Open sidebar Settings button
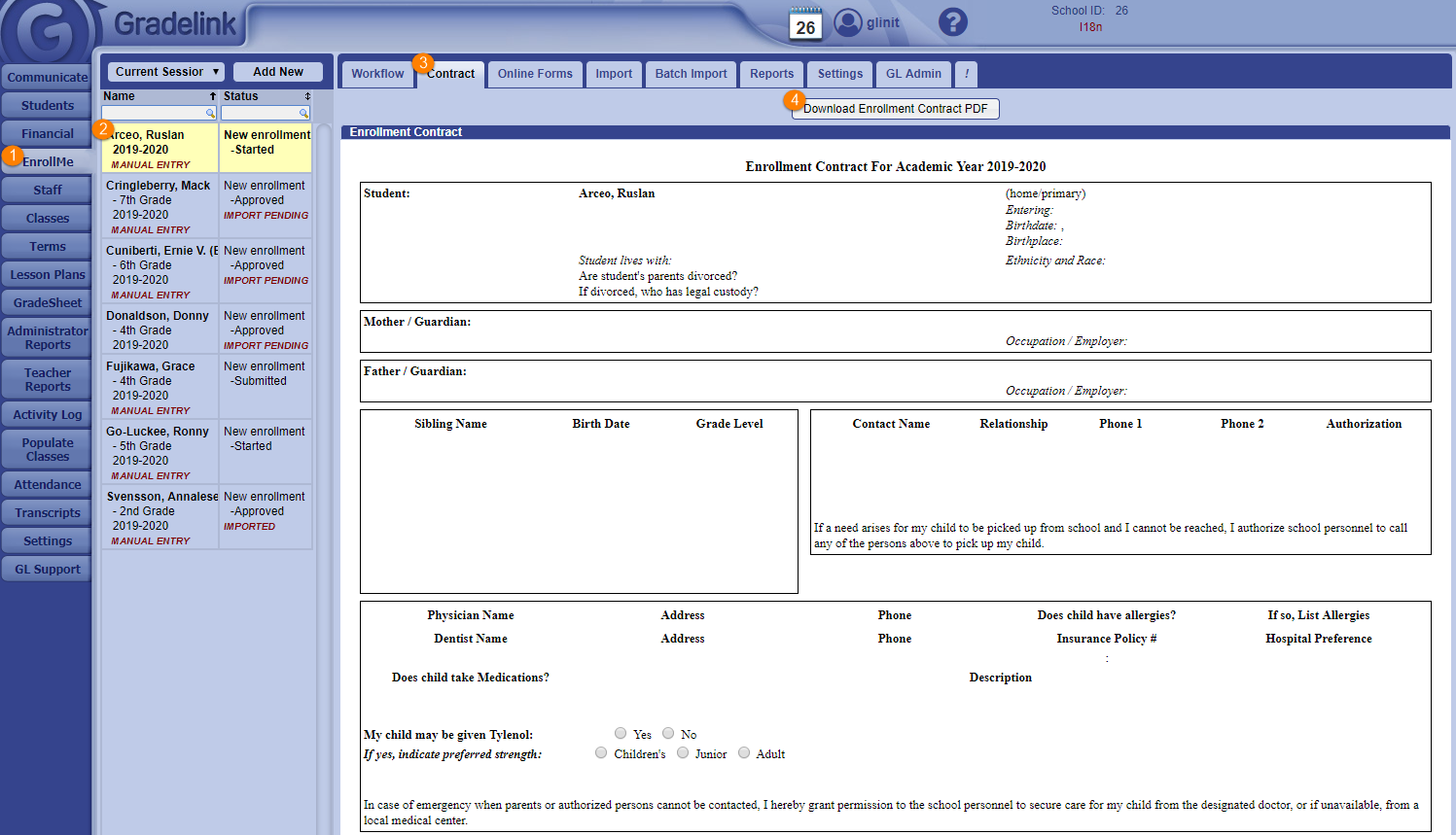The image size is (1456, 835). pyautogui.click(x=47, y=541)
